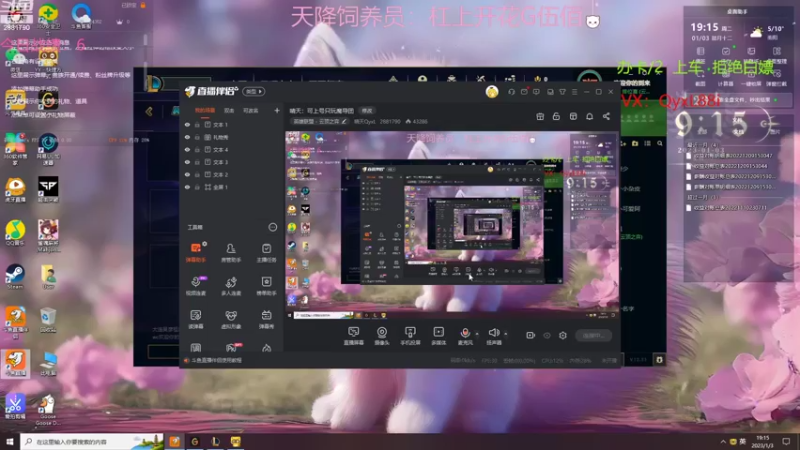The height and width of the screenshot is (450, 800).
Task: Select the 文本 3 layer row
Action: pos(231,162)
